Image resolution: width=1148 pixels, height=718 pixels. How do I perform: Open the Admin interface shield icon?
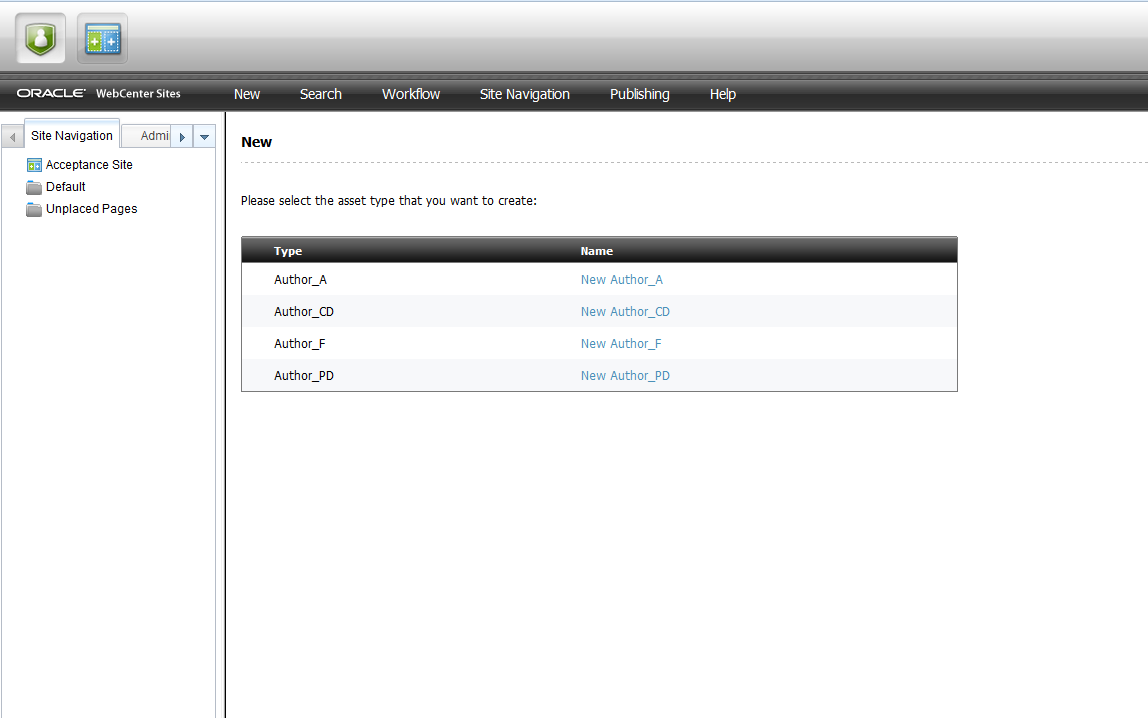click(x=40, y=38)
